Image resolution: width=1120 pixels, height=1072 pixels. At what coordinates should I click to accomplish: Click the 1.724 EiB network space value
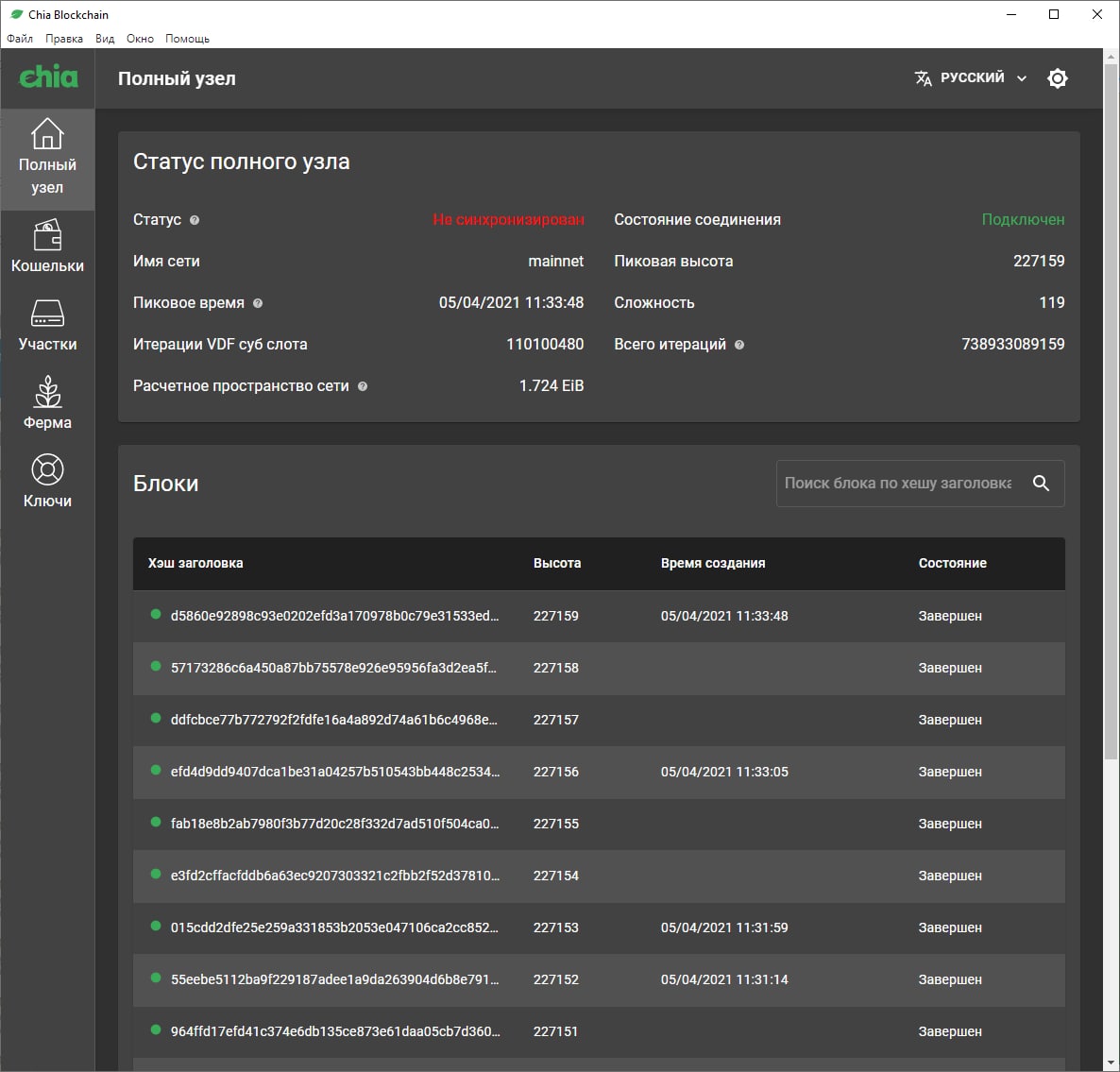[552, 385]
